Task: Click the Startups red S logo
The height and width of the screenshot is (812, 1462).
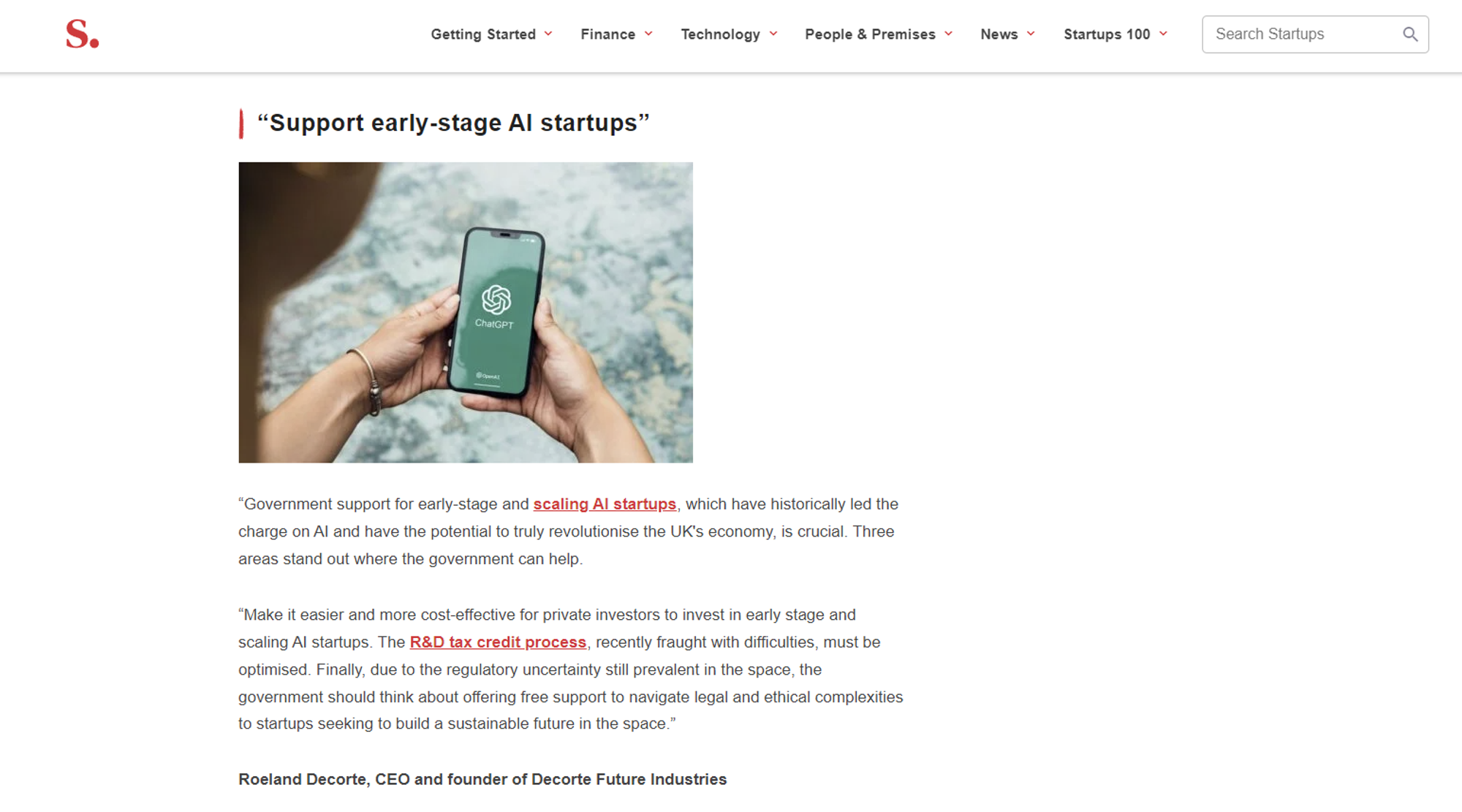Action: 82,34
